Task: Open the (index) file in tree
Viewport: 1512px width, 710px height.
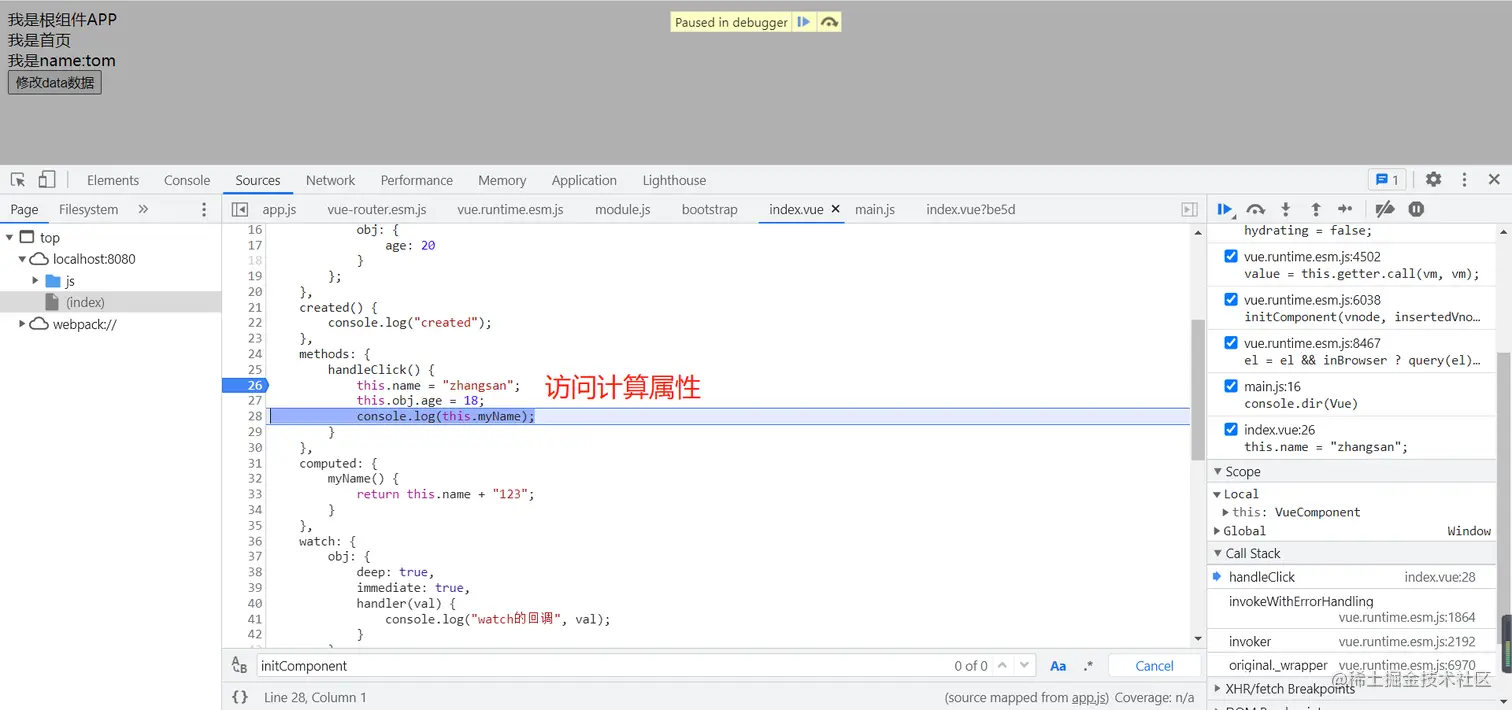Action: [x=85, y=302]
